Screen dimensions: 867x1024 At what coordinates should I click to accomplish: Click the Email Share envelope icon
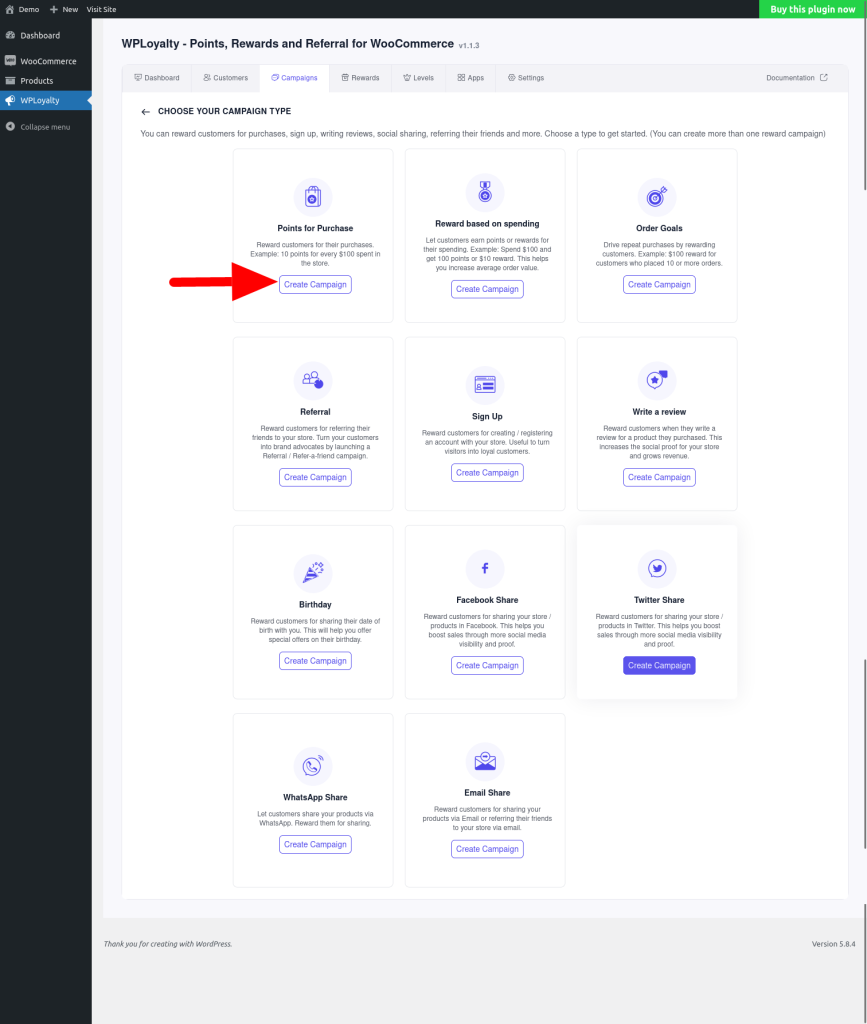pyautogui.click(x=485, y=761)
